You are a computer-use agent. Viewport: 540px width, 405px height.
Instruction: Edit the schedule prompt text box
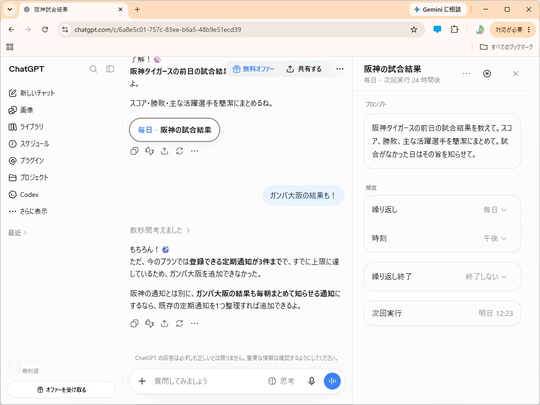point(442,141)
